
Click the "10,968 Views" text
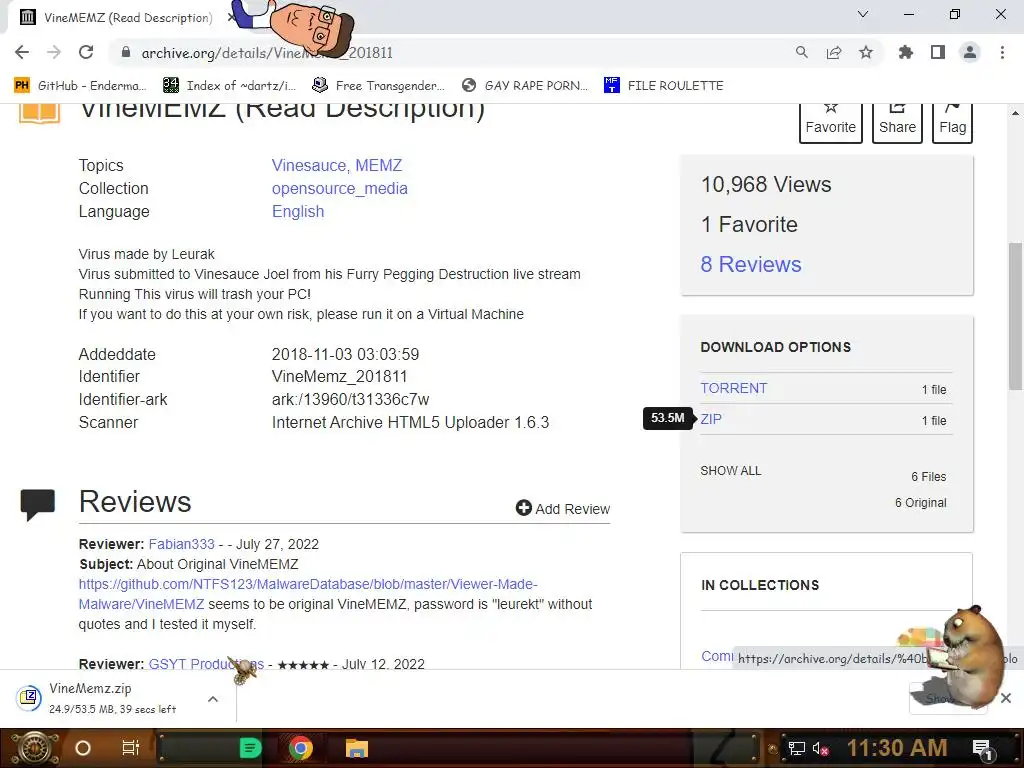click(766, 185)
